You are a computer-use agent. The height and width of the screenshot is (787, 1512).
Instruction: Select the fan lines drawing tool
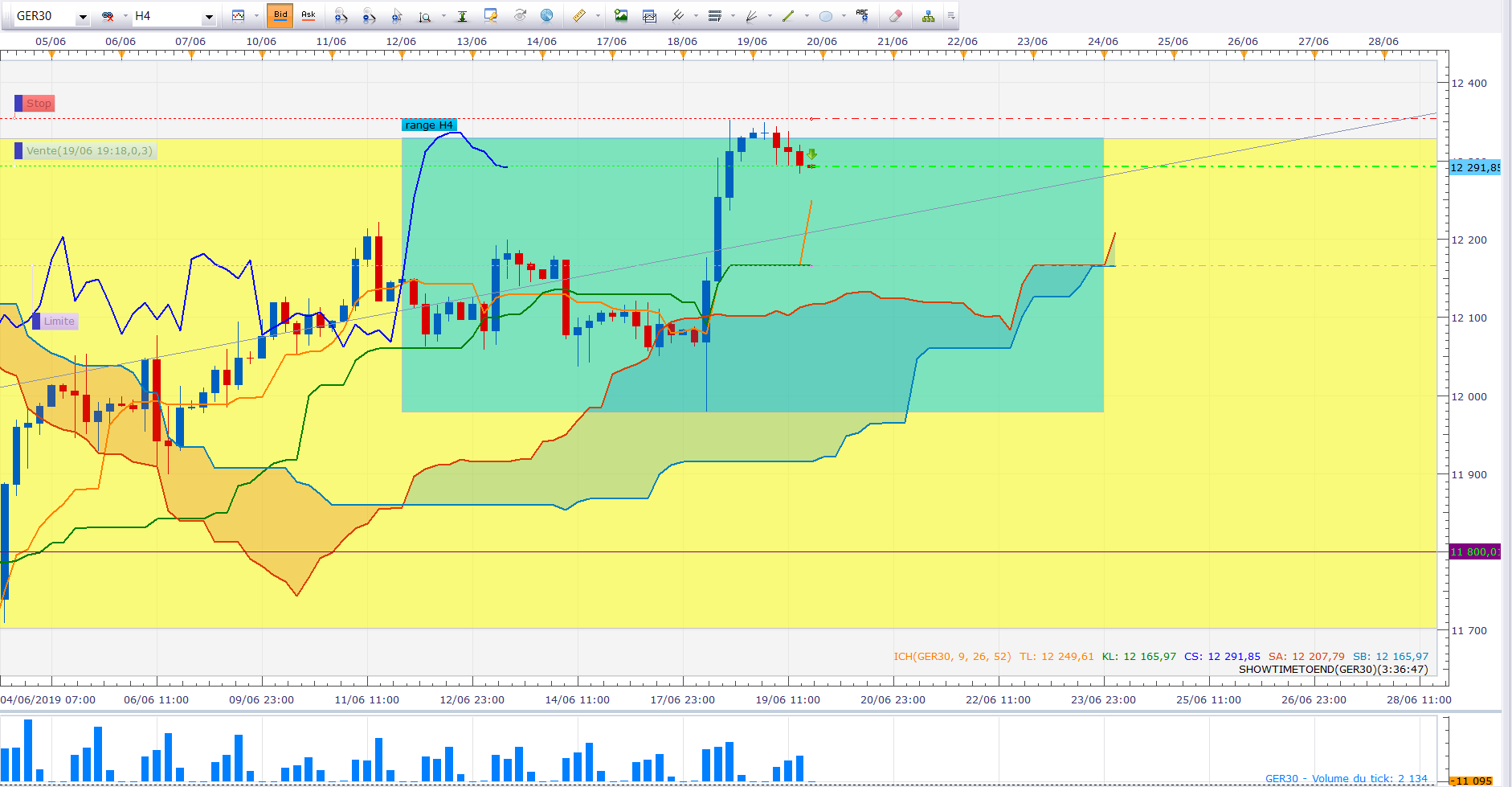pos(752,16)
